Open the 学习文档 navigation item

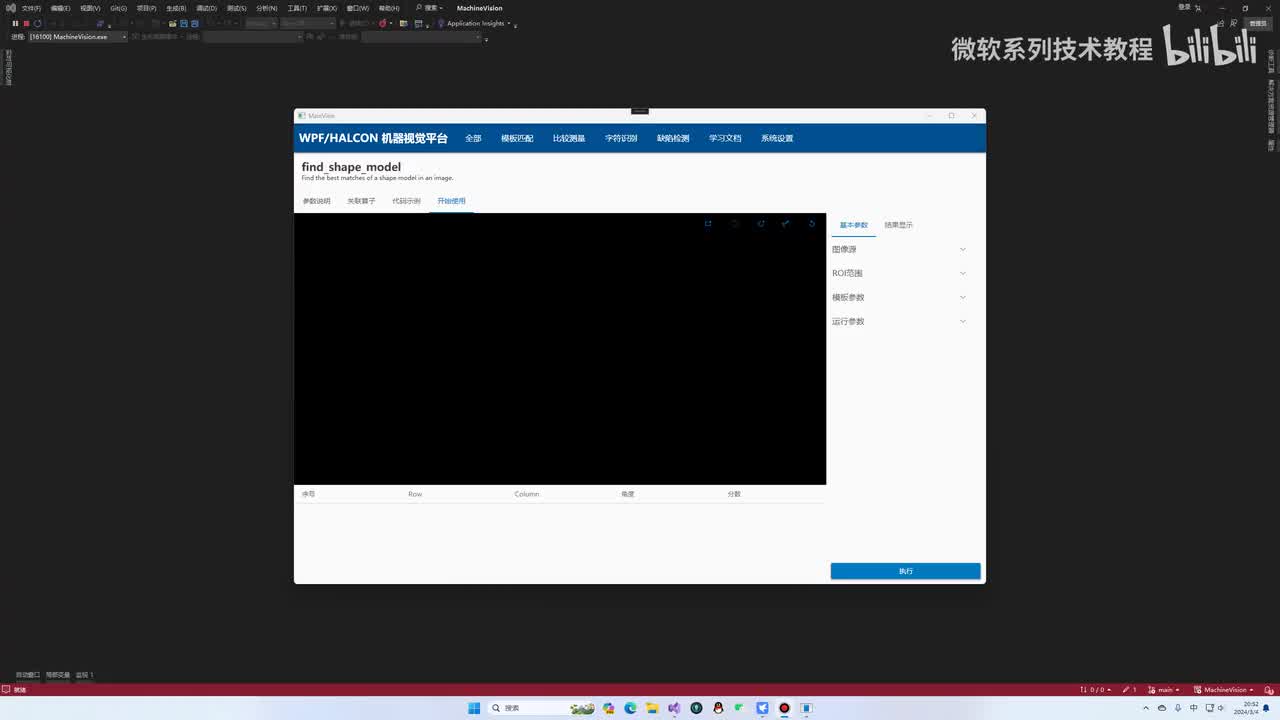click(725, 138)
